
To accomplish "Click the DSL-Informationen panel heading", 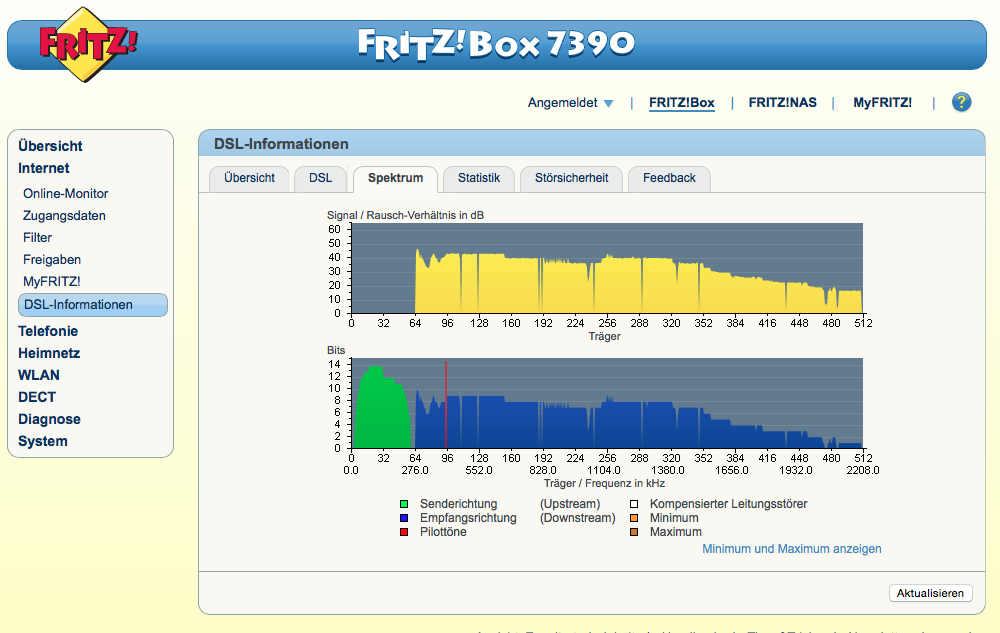I will pos(281,144).
